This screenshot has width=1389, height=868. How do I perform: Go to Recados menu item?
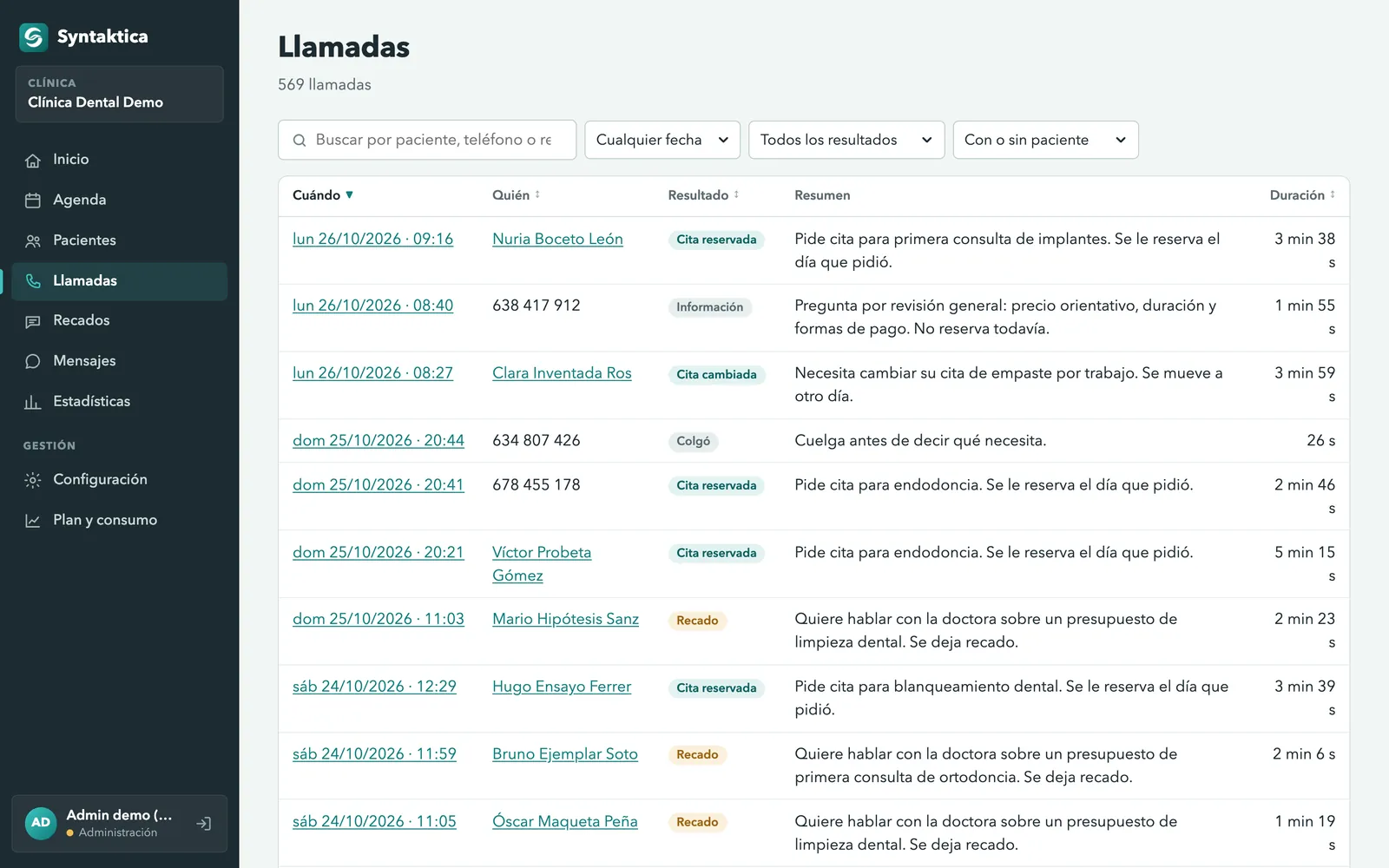click(x=120, y=321)
